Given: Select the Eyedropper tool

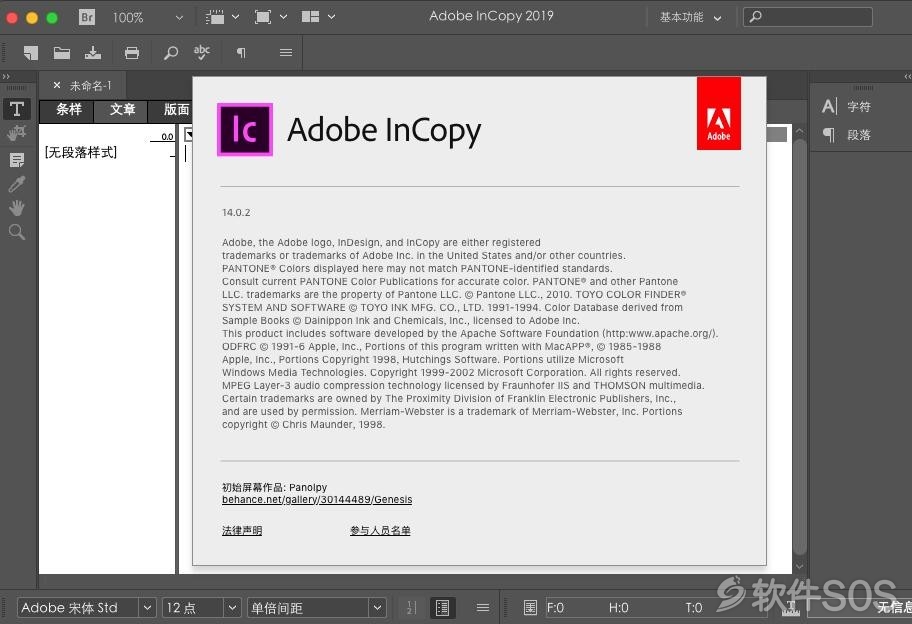Looking at the screenshot, I should (17, 184).
